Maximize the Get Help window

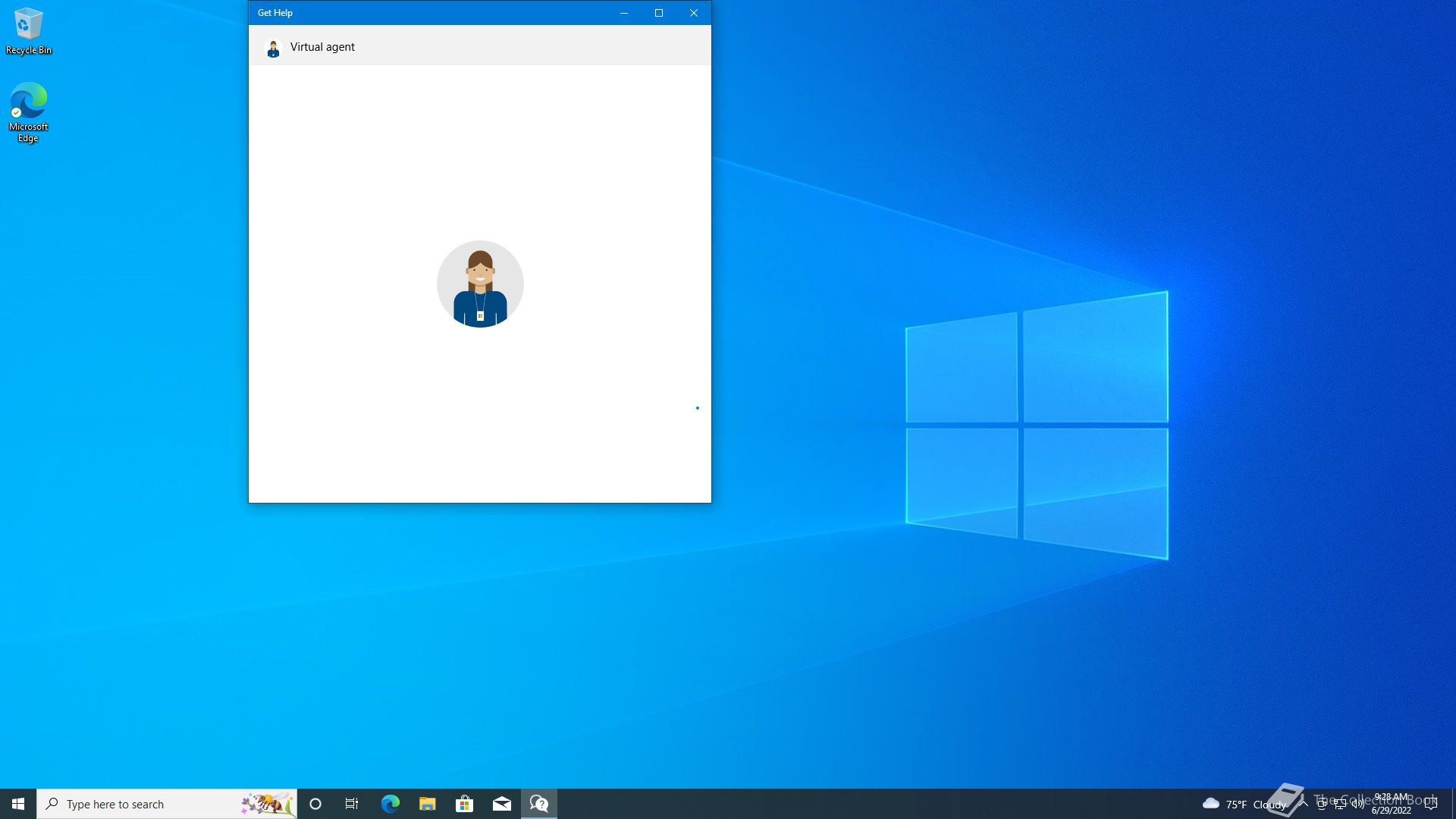pyautogui.click(x=658, y=13)
